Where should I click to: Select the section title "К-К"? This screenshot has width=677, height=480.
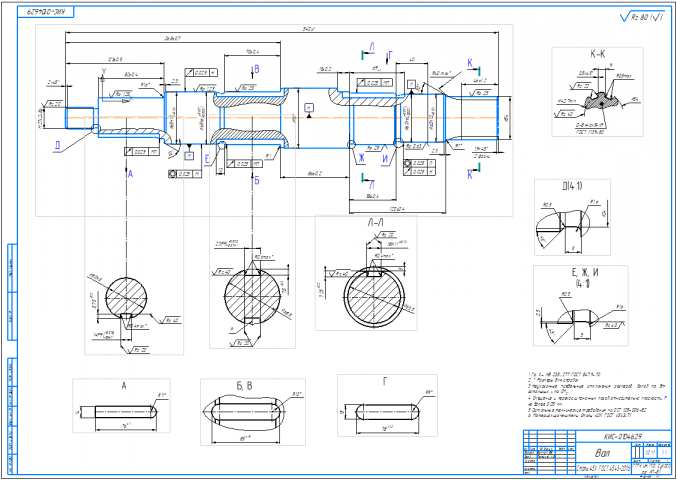point(597,55)
